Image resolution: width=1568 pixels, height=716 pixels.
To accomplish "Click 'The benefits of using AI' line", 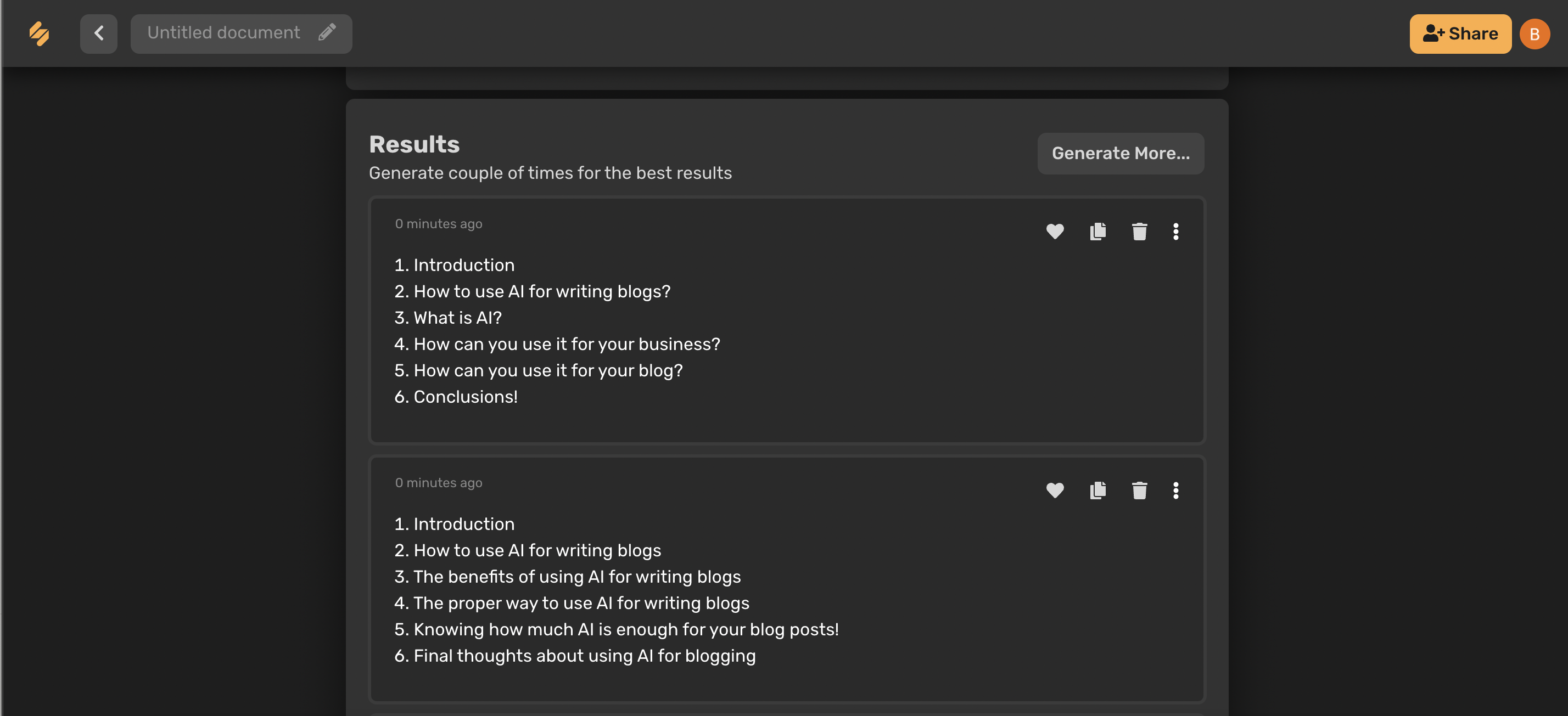I will (x=567, y=577).
